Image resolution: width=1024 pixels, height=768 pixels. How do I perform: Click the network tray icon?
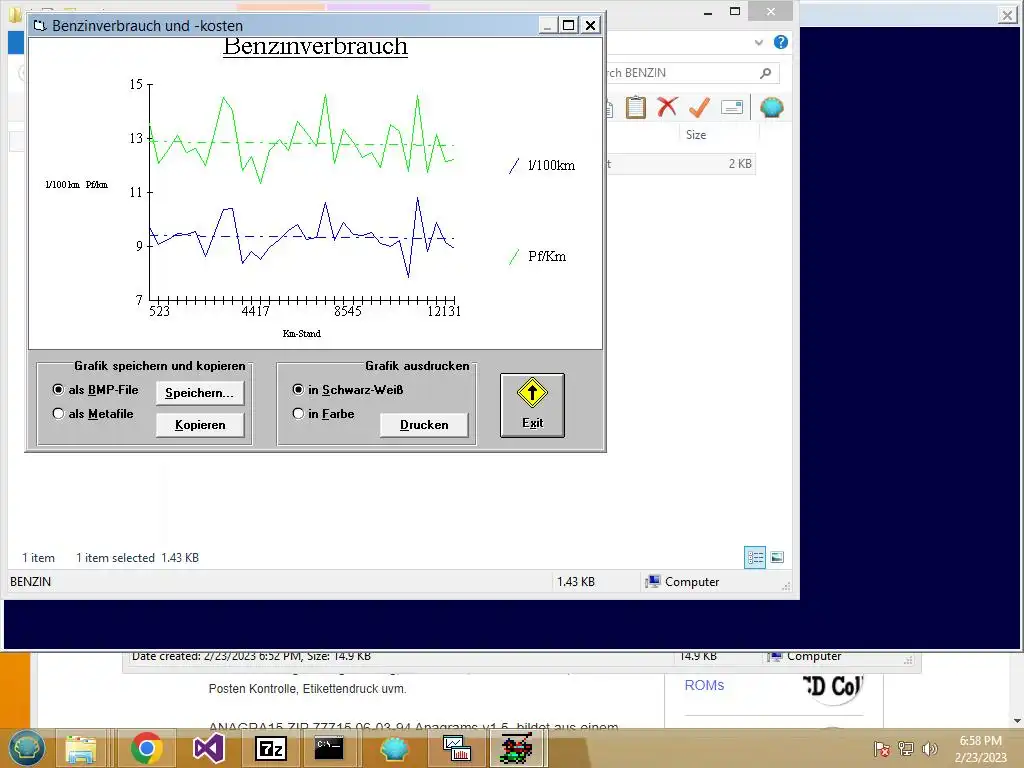[x=906, y=748]
